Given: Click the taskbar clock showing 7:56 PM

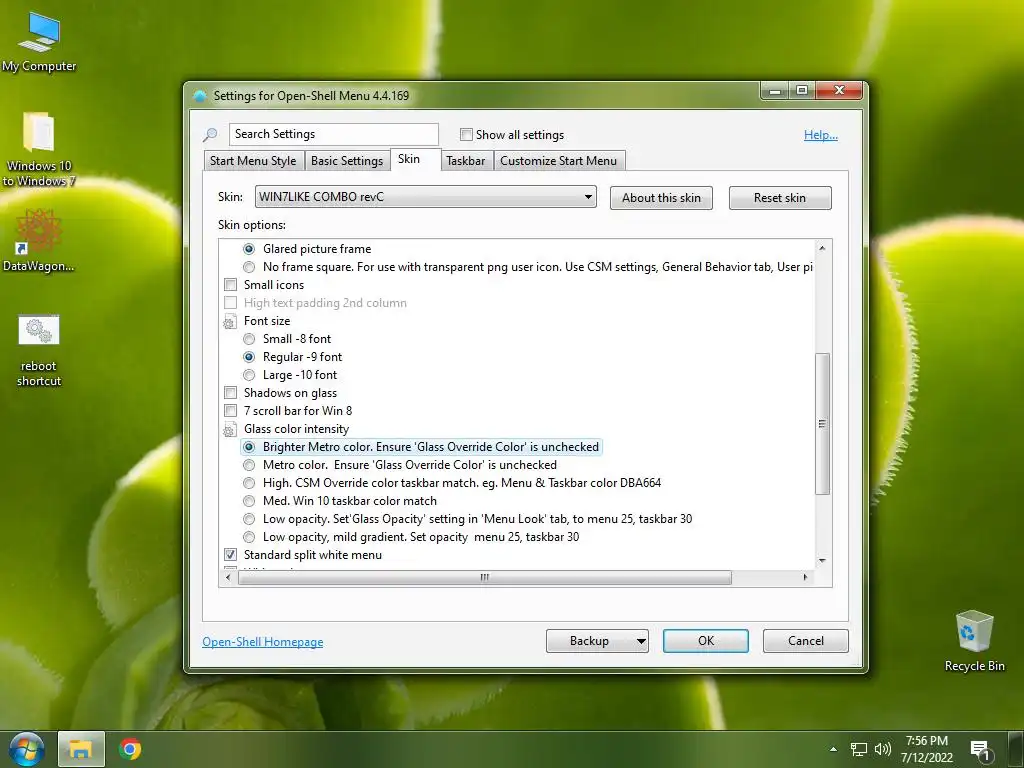Looking at the screenshot, I should click(x=926, y=749).
